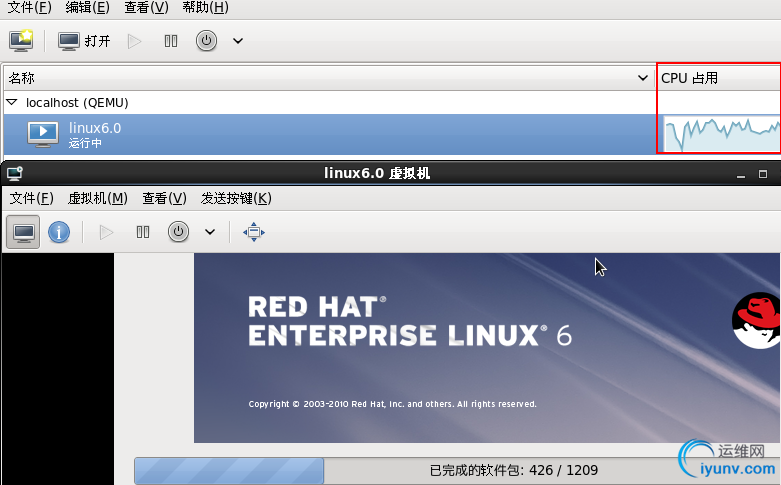Click the linux6.0 CPU usage graph
This screenshot has width=781, height=485.
722,134
